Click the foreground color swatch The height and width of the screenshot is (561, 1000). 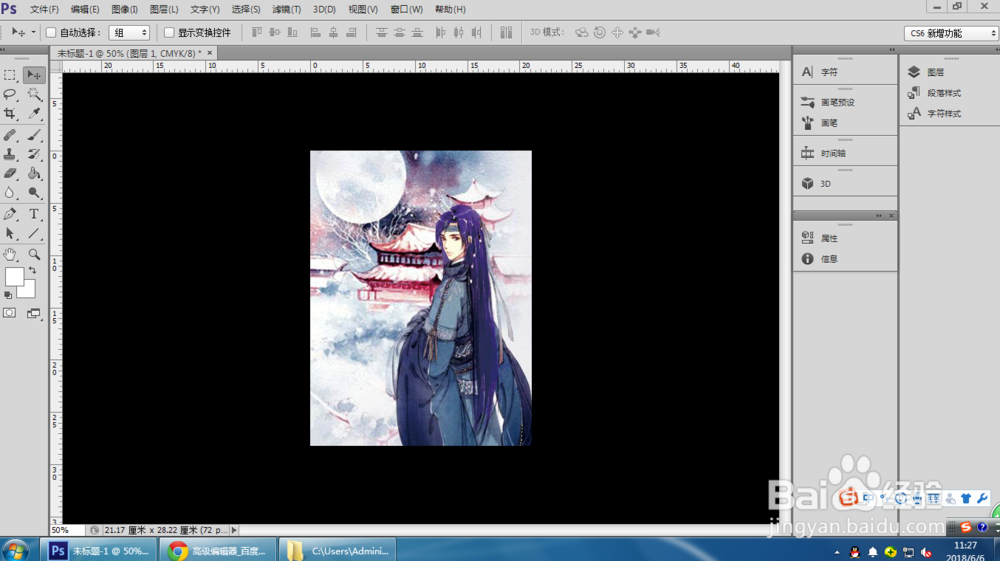tap(14, 277)
